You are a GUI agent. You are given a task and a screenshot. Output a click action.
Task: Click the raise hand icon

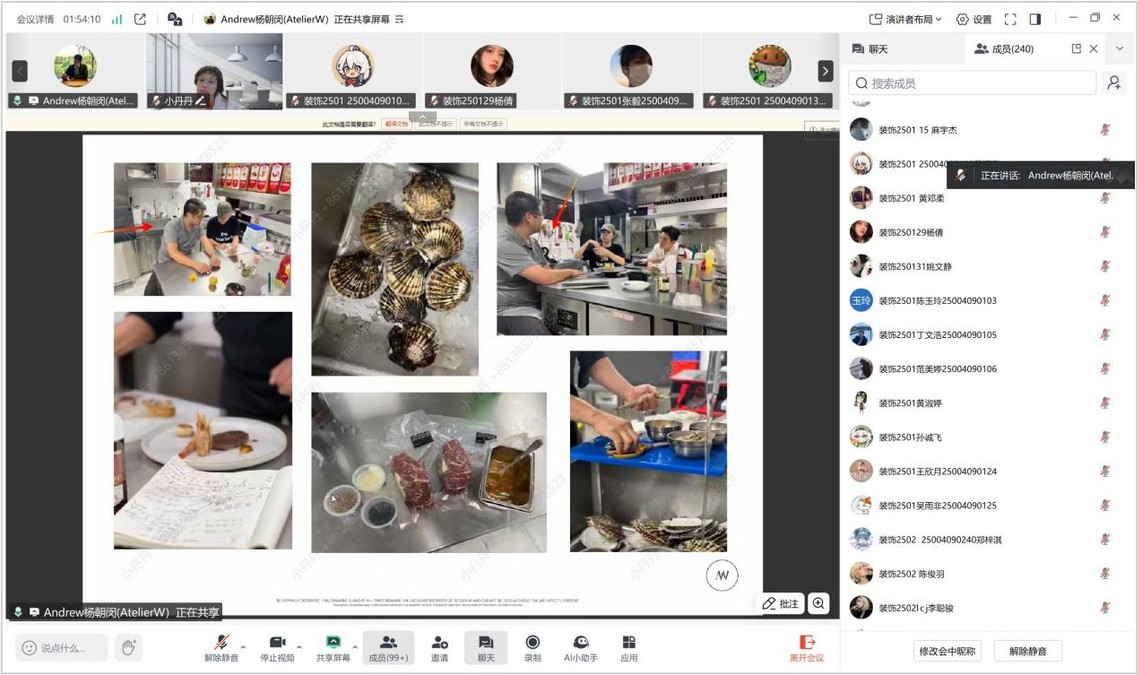tap(128, 648)
